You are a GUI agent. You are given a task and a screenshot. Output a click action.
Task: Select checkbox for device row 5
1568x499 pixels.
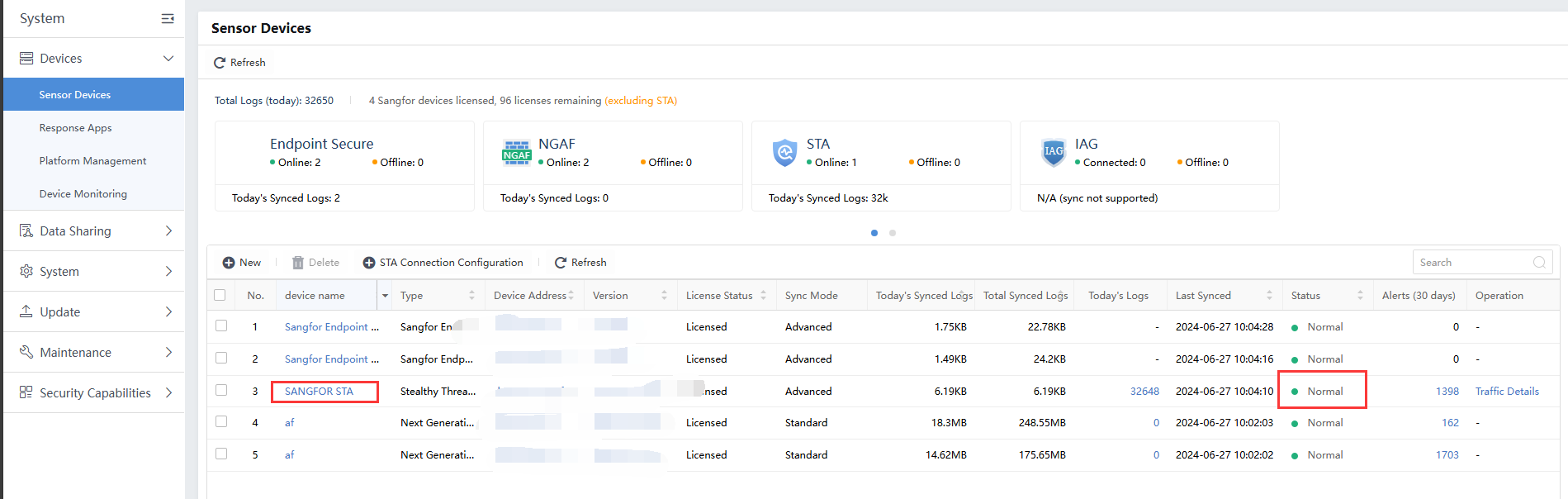tap(221, 454)
